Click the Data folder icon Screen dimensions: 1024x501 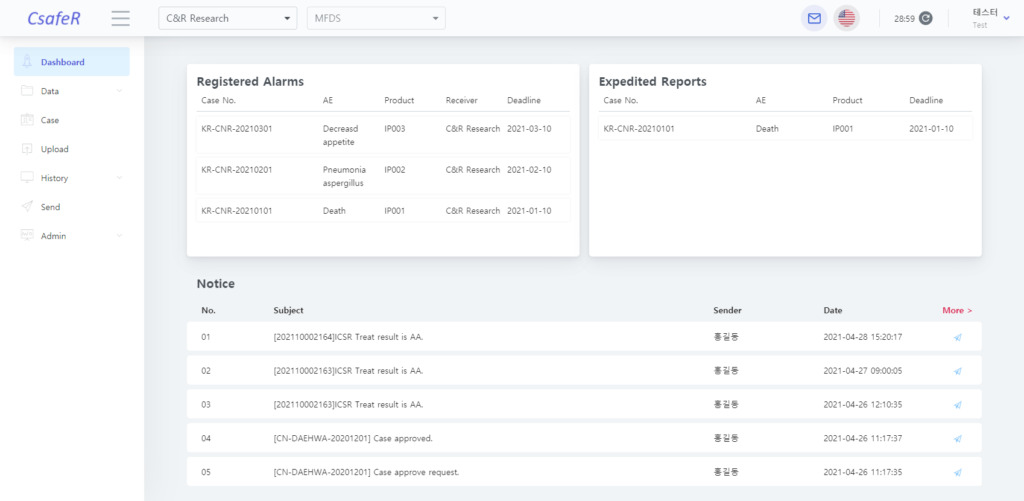(27, 91)
